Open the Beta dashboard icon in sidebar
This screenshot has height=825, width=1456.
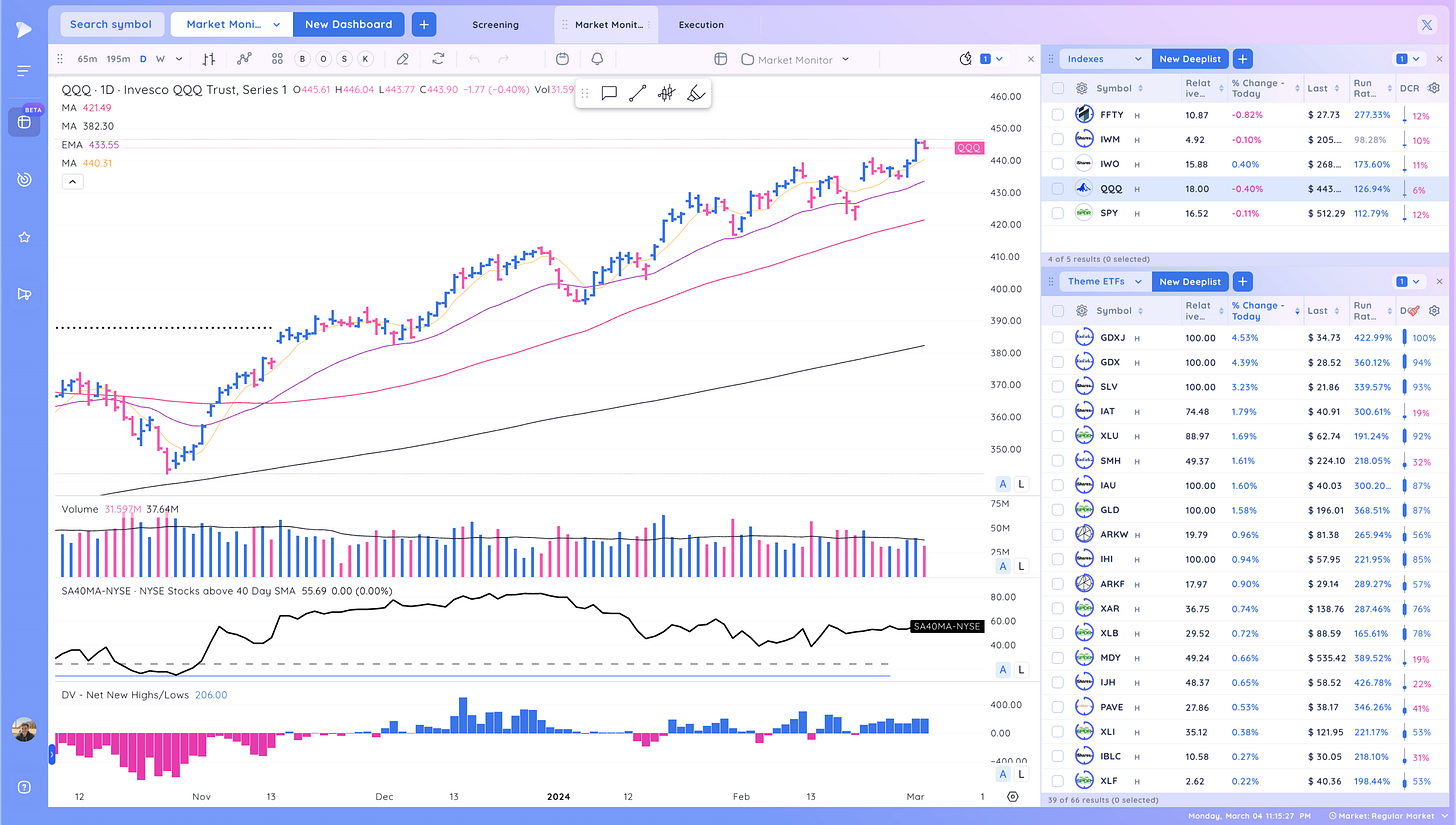coord(24,121)
